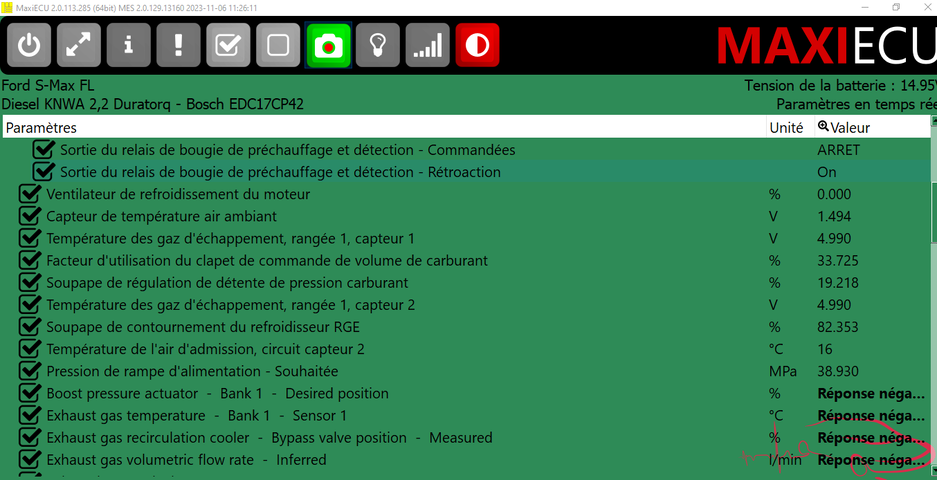Uncheck préchauffage relay Commandées parameter
Viewport: 937px width, 480px height.
click(x=44, y=149)
